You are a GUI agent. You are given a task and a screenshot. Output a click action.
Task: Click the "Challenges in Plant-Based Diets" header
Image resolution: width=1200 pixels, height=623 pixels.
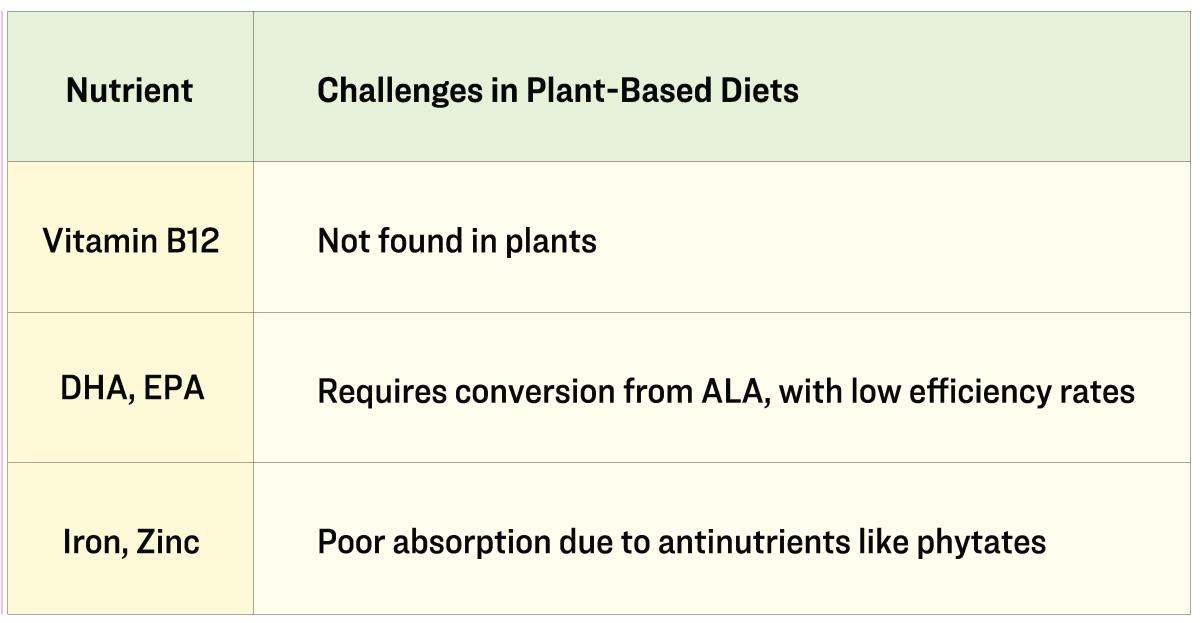(557, 91)
